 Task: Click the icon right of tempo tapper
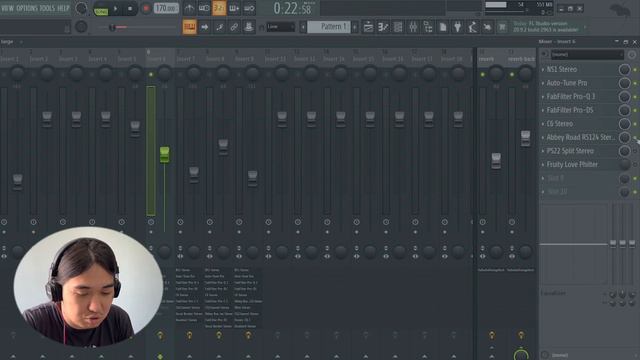click(487, 27)
